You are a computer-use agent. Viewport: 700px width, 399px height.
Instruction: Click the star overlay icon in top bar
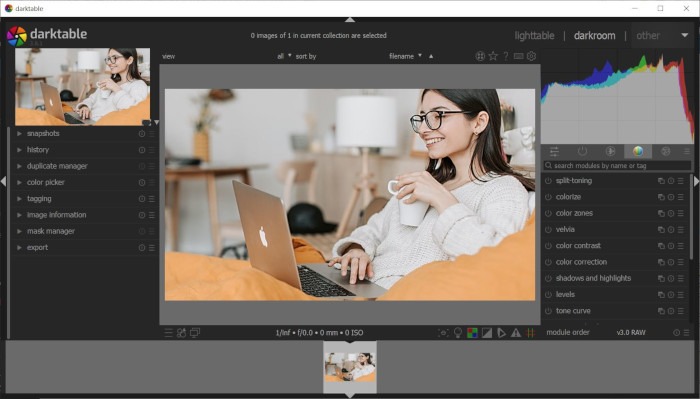[493, 56]
